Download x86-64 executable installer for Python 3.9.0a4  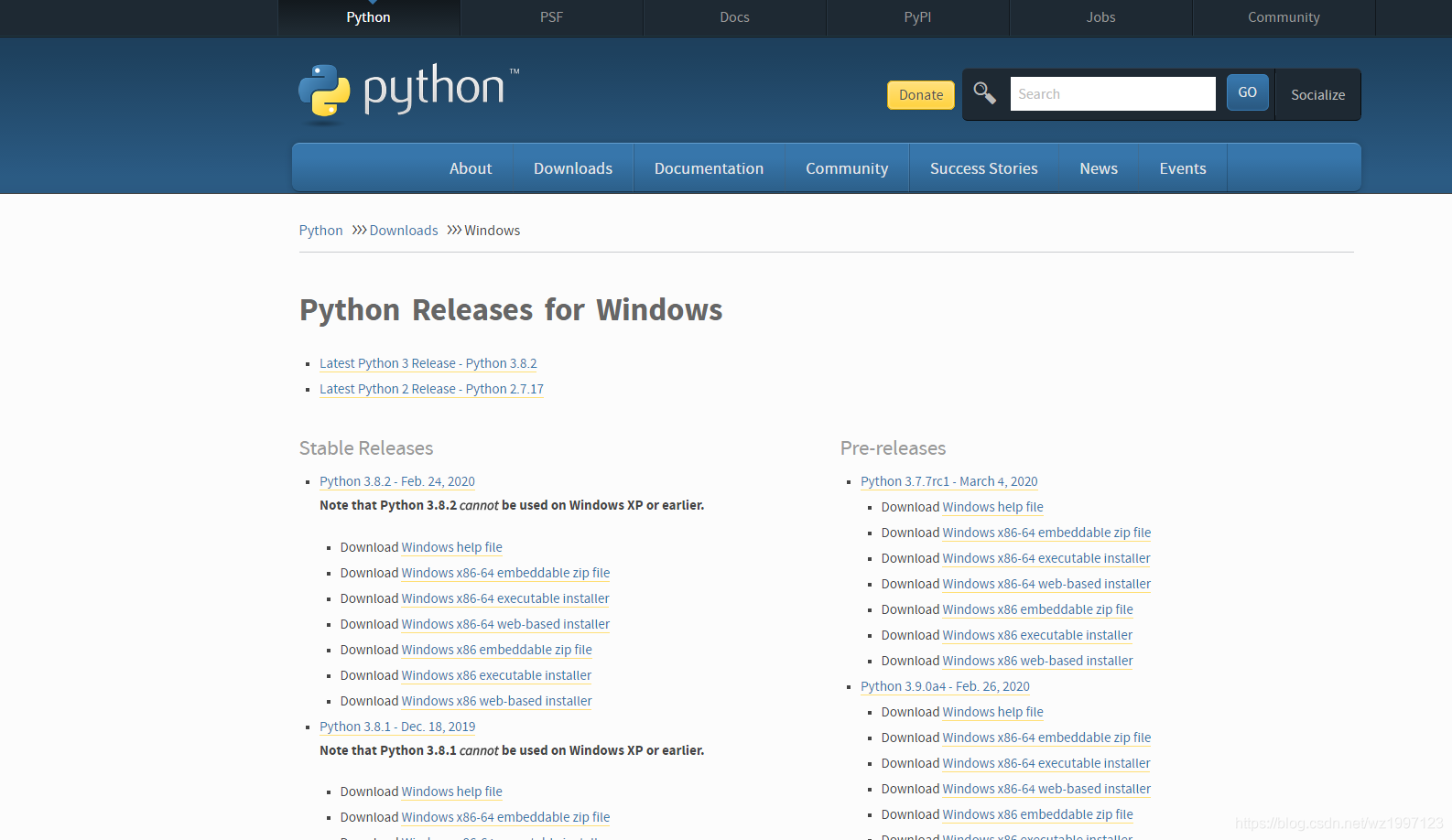1046,763
